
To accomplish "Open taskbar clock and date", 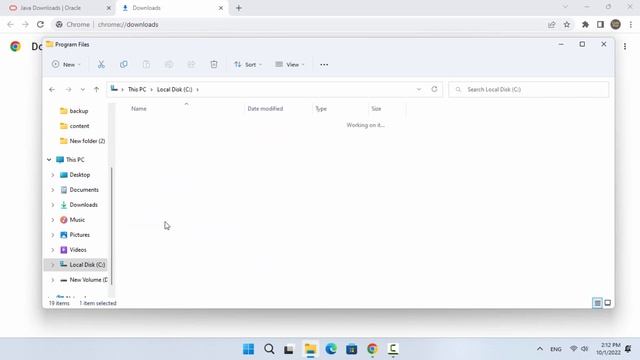I will tap(608, 349).
